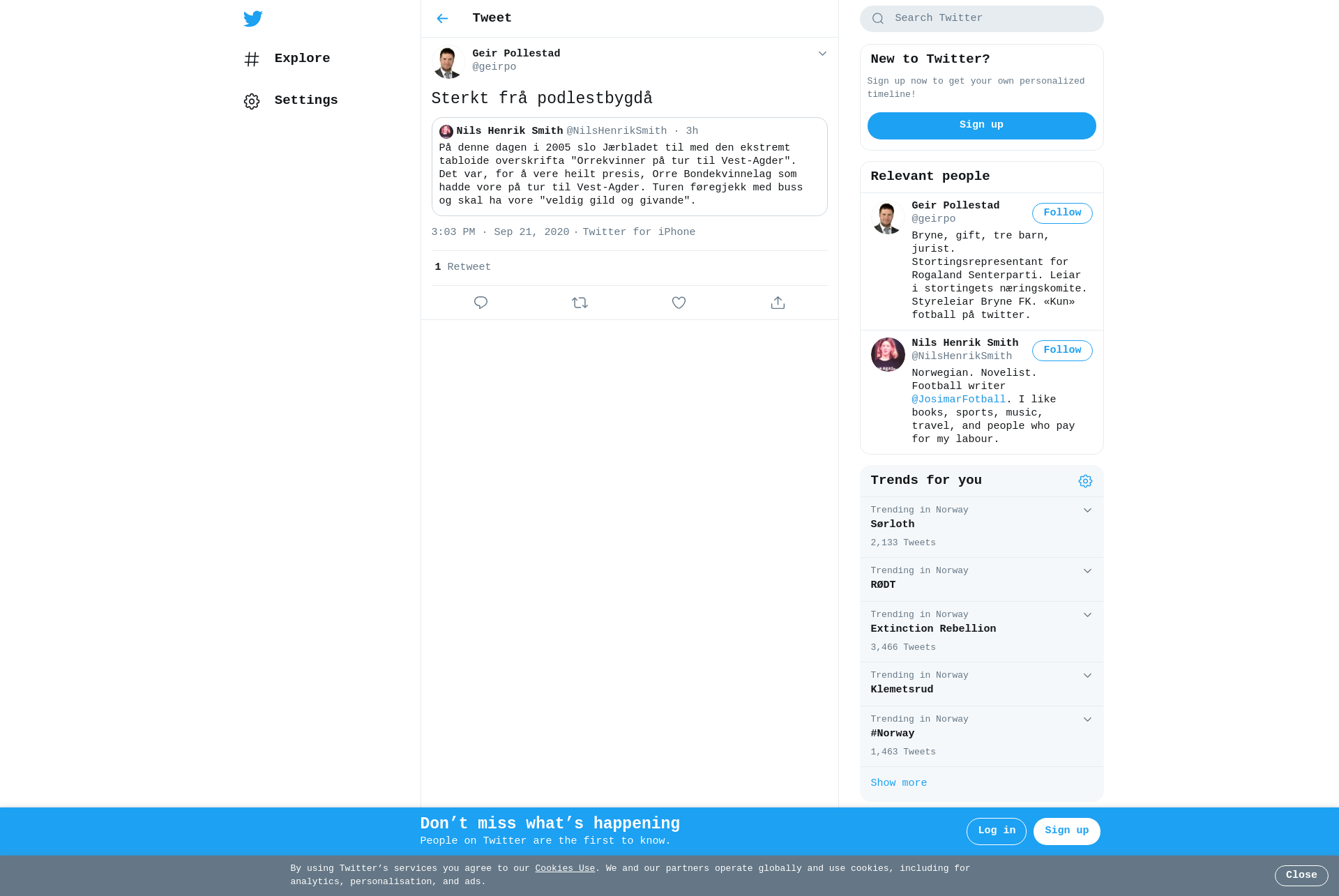This screenshot has width=1339, height=896.
Task: Expand options for the Sørloth trend
Action: pos(1087,510)
